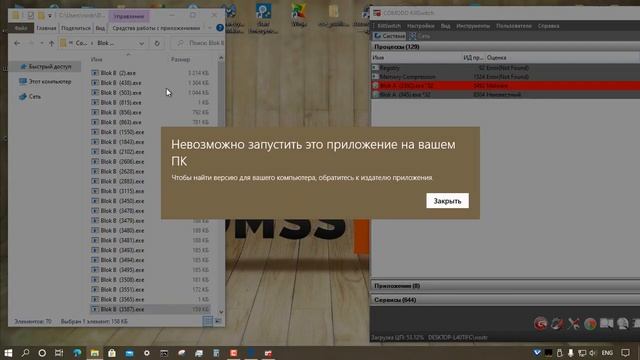Viewport: 640px width, 360px height.
Task: Click the Explorer file list scroll-down arrow
Action: tap(221, 312)
